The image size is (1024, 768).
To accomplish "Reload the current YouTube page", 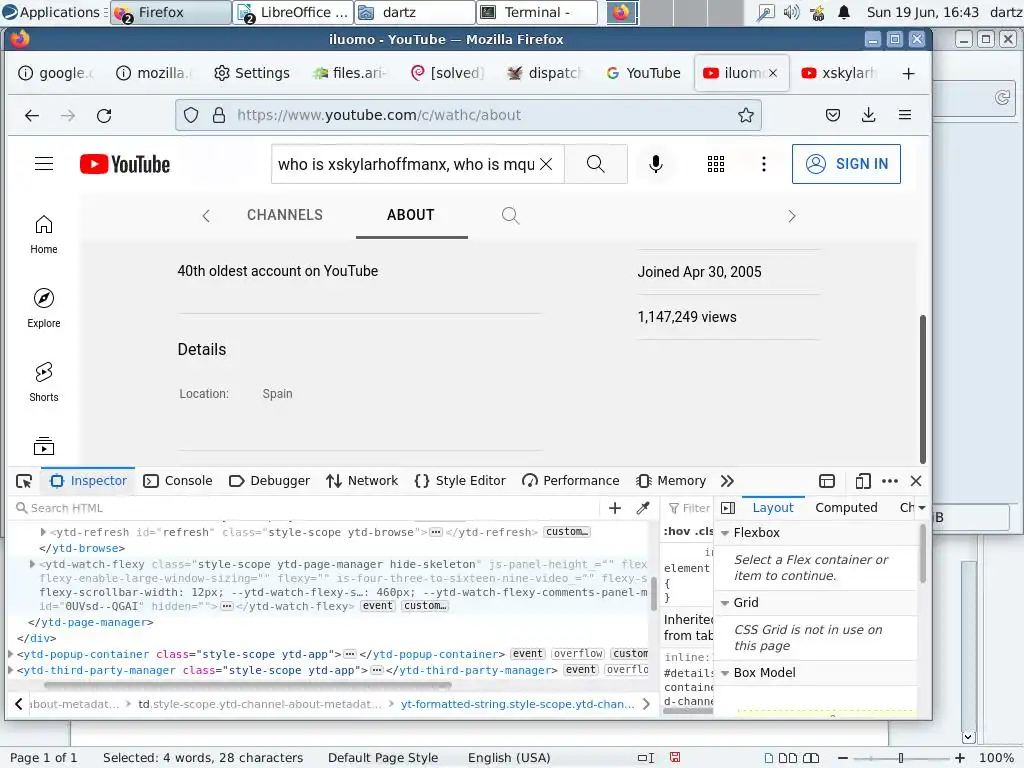I will coord(104,116).
